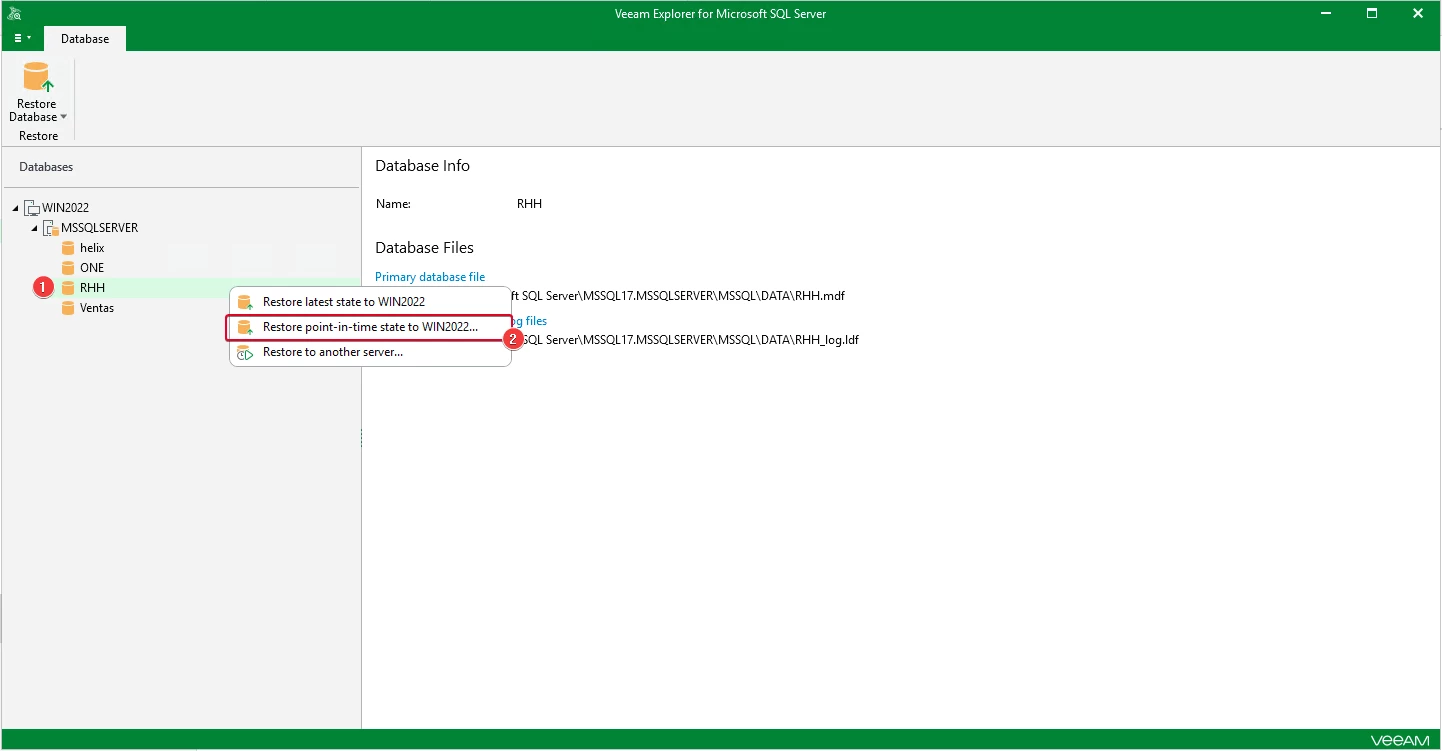Switch to the Database ribbon tab
Image resolution: width=1442 pixels, height=751 pixels.
point(85,39)
